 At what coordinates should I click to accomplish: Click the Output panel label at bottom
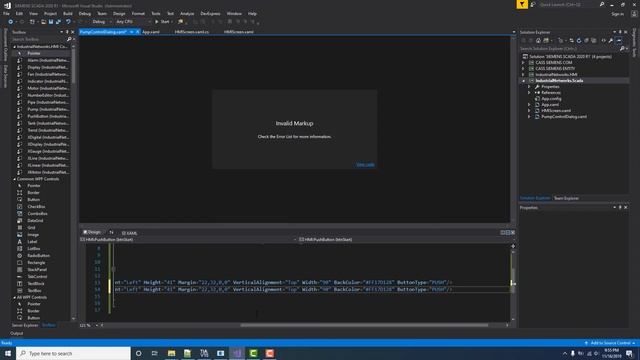16,333
